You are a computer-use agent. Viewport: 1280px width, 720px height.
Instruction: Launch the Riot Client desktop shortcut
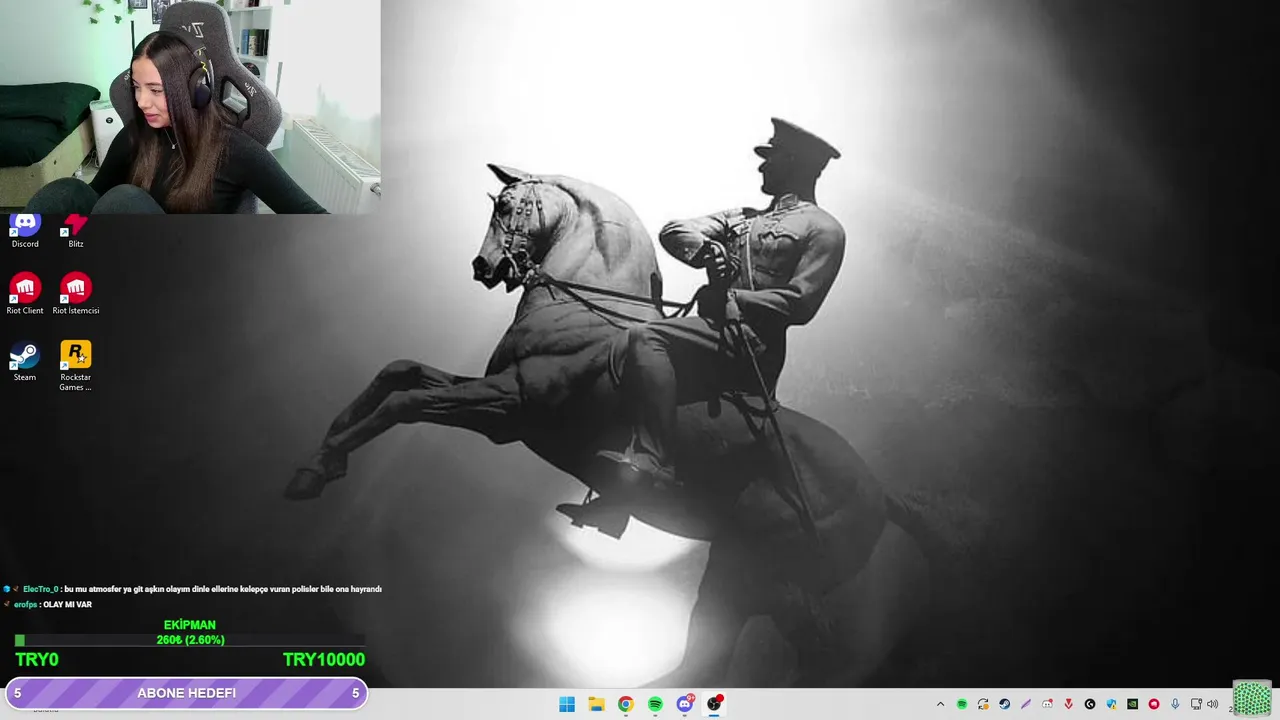(25, 294)
